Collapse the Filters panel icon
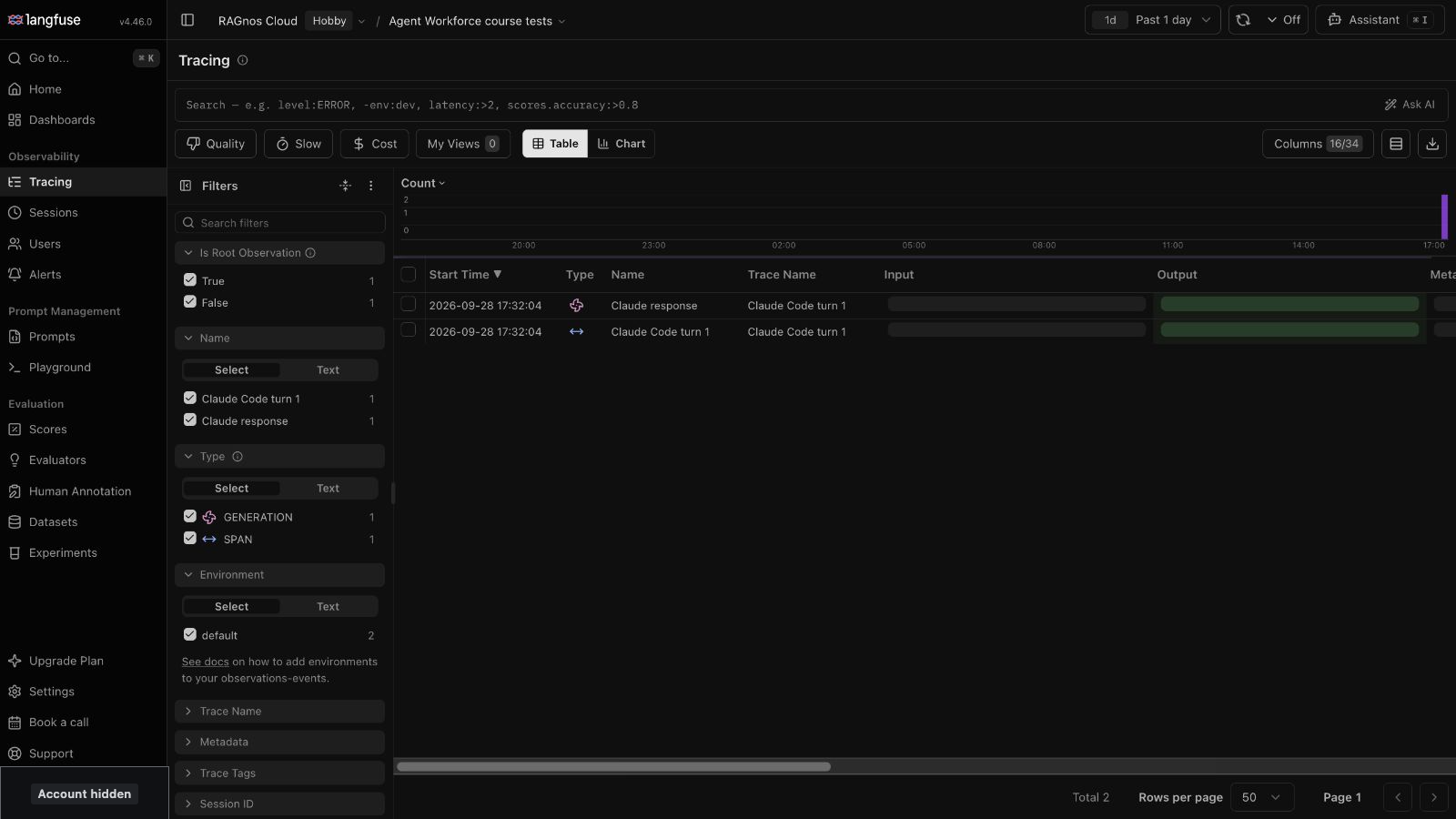 pos(186,186)
